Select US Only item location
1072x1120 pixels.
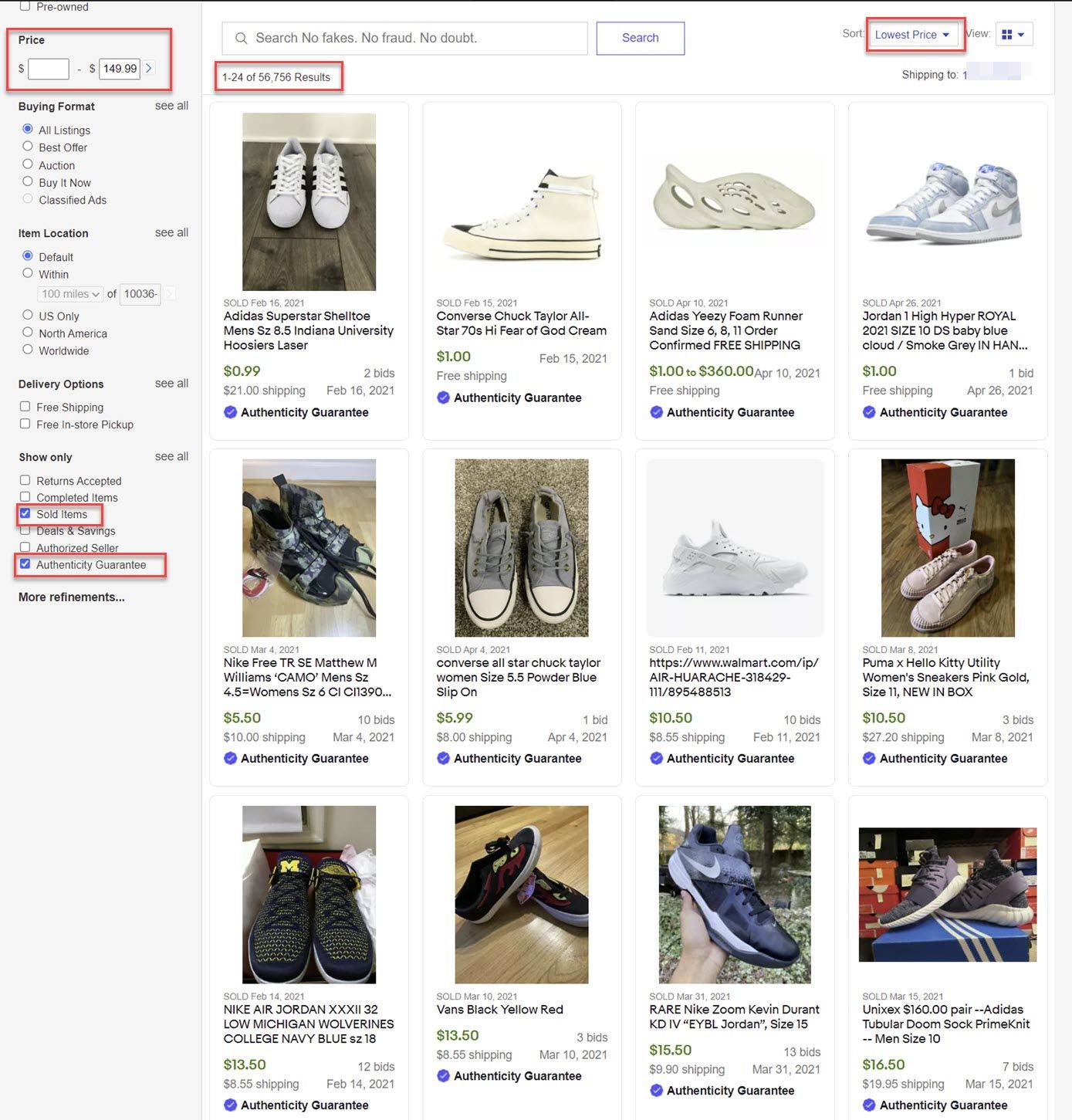(x=28, y=315)
